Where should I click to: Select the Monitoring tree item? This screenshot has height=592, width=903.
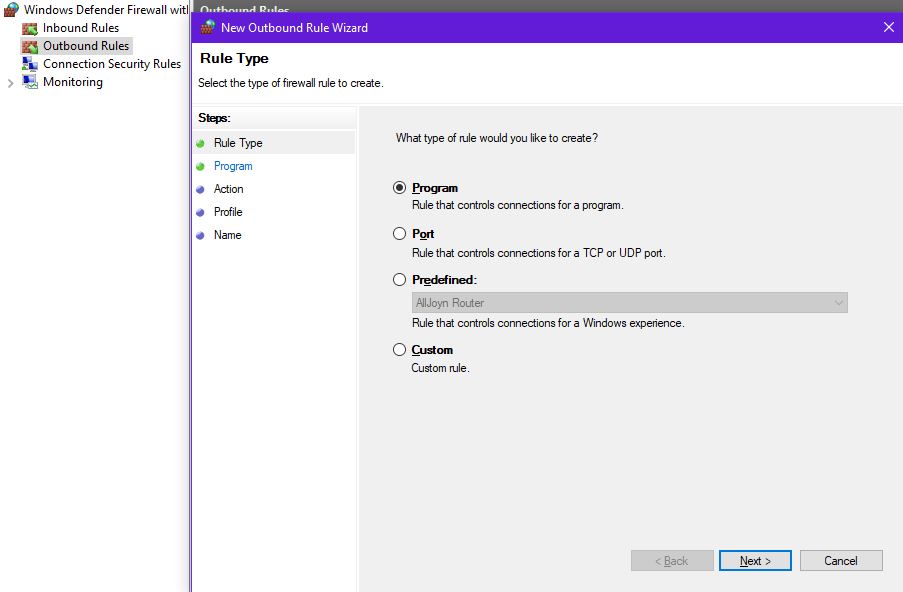pos(73,82)
